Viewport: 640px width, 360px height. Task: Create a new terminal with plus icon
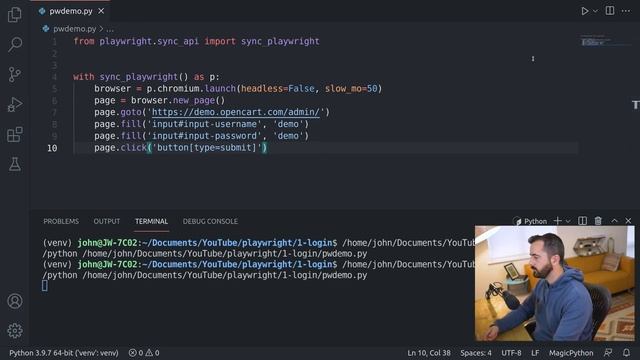coord(558,221)
